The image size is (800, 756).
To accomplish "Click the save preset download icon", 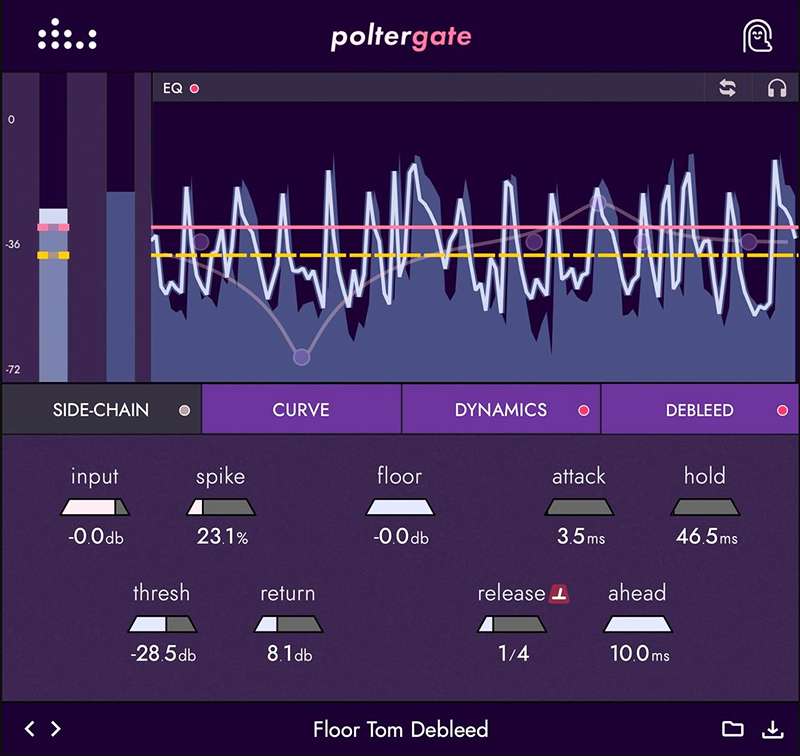I will (771, 729).
